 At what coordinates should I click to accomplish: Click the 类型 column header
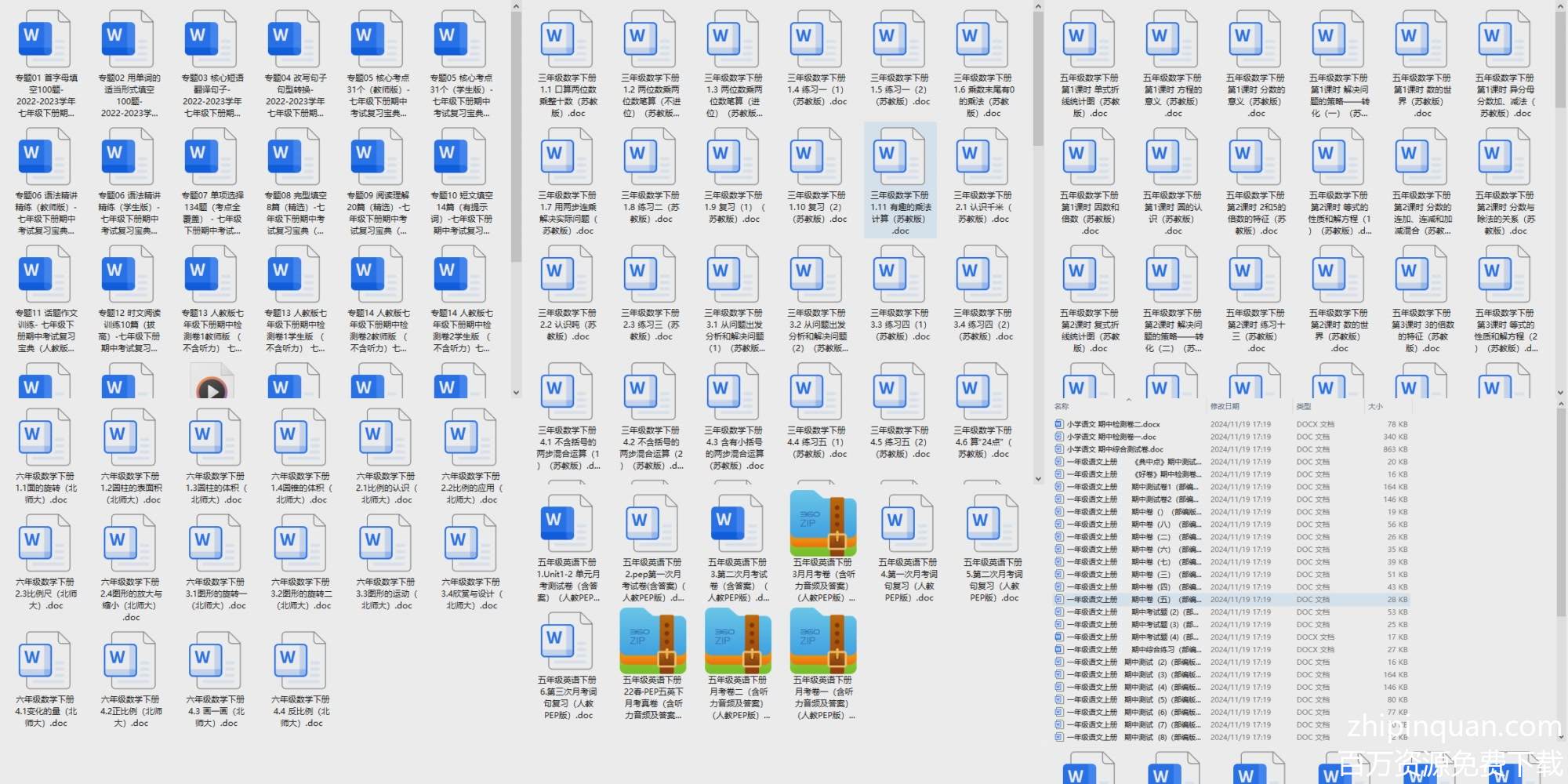tap(1304, 406)
